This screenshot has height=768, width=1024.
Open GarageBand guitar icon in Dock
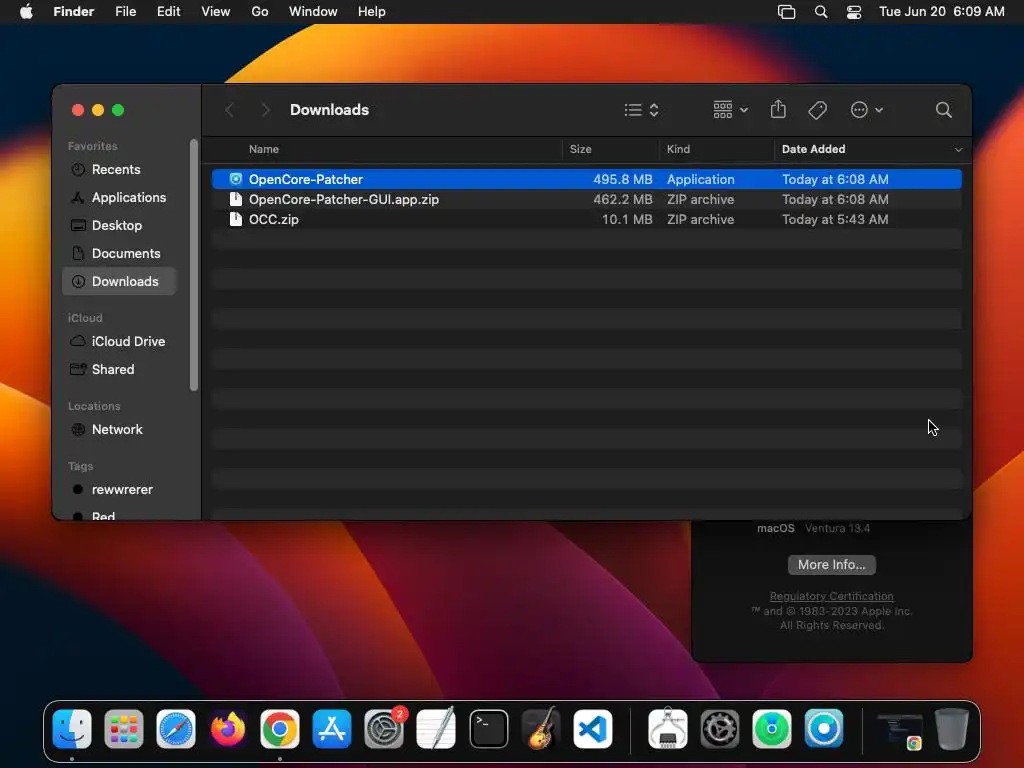(x=540, y=729)
